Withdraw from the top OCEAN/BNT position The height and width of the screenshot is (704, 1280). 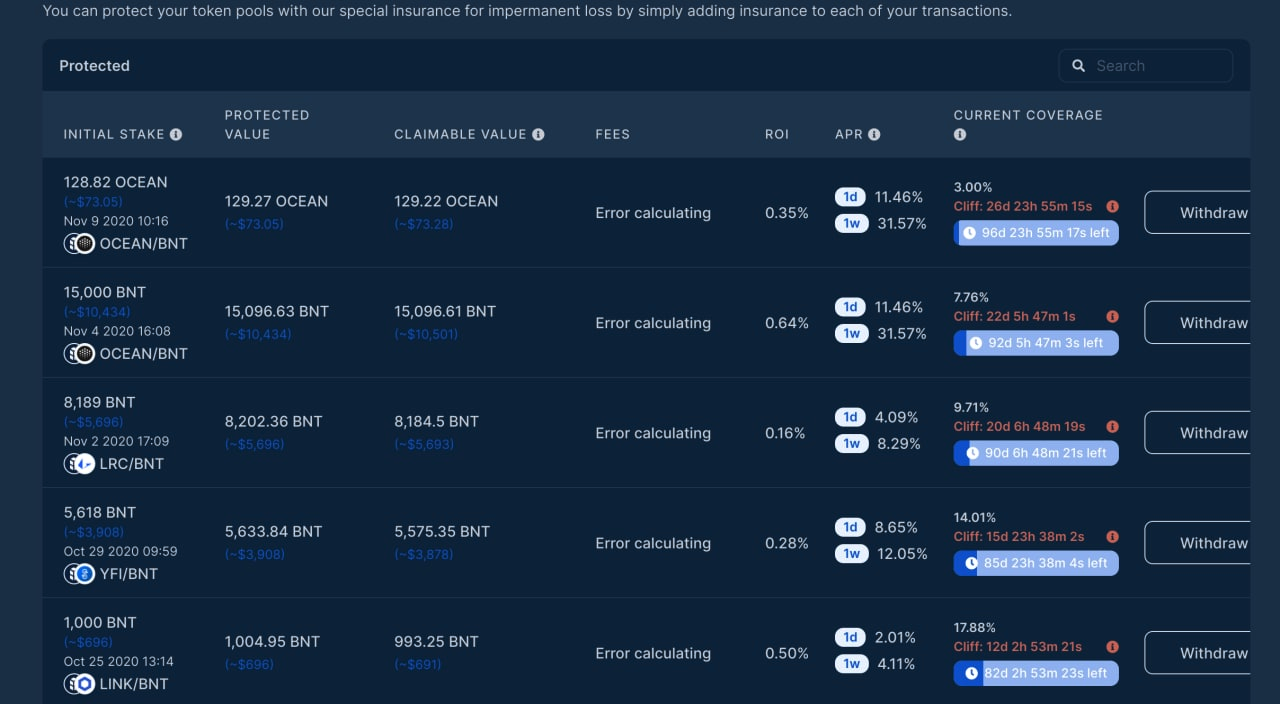pos(1213,212)
